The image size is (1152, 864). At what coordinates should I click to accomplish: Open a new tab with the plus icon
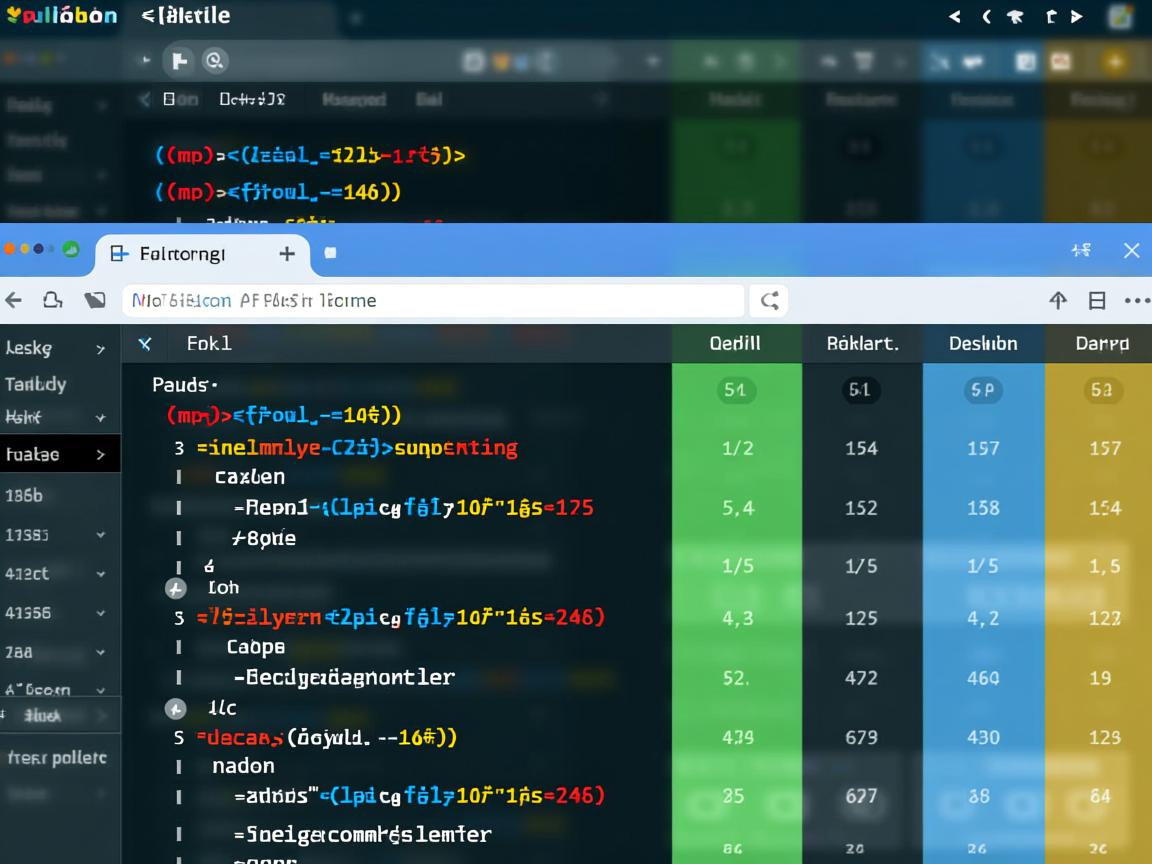tap(287, 253)
